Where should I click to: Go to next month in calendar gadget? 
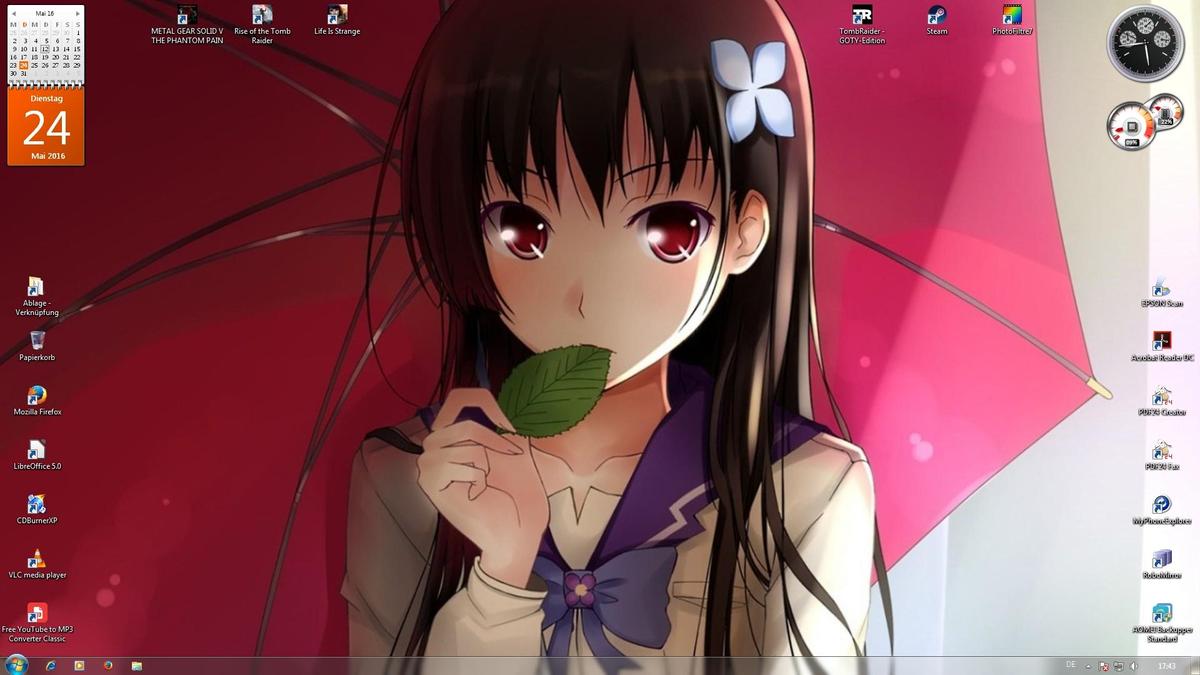pos(78,14)
